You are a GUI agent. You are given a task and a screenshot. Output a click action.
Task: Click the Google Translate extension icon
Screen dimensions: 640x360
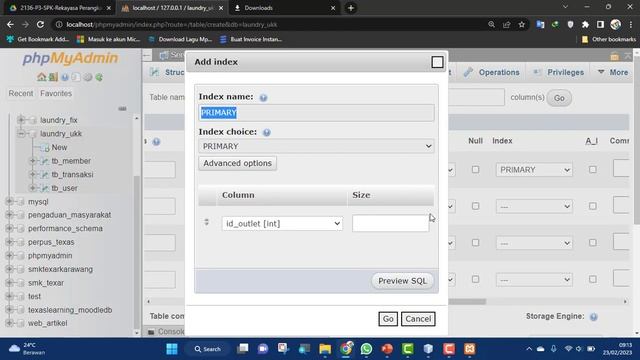click(540, 24)
